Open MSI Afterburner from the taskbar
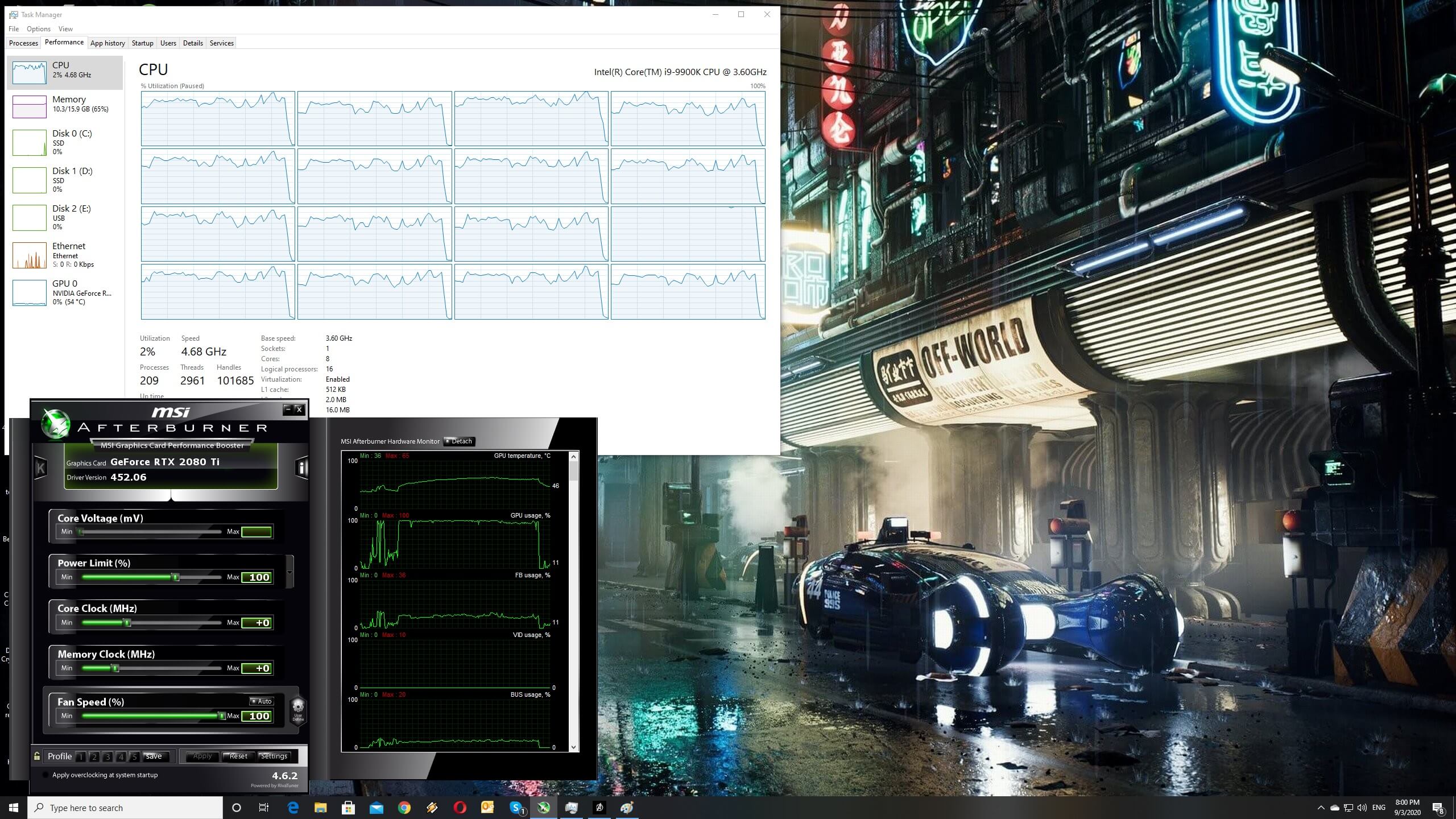This screenshot has width=1456, height=819. [544, 808]
